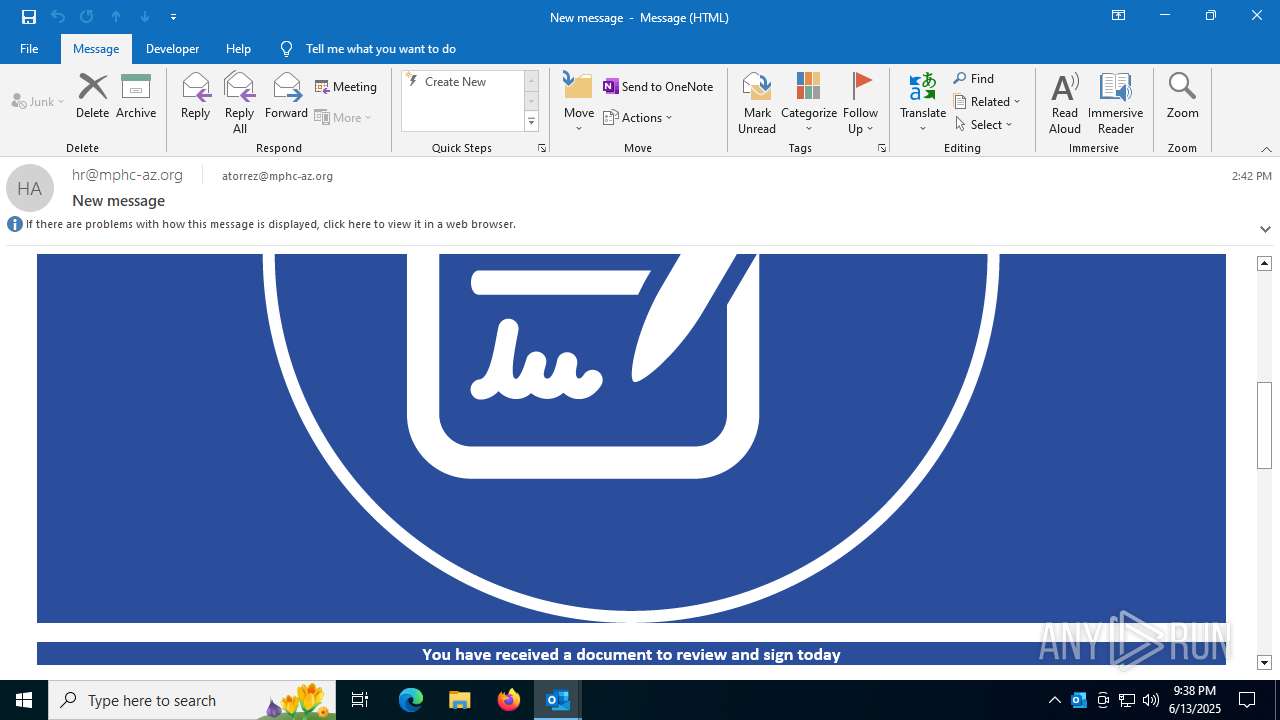Click the Next Item down arrow

145,17
